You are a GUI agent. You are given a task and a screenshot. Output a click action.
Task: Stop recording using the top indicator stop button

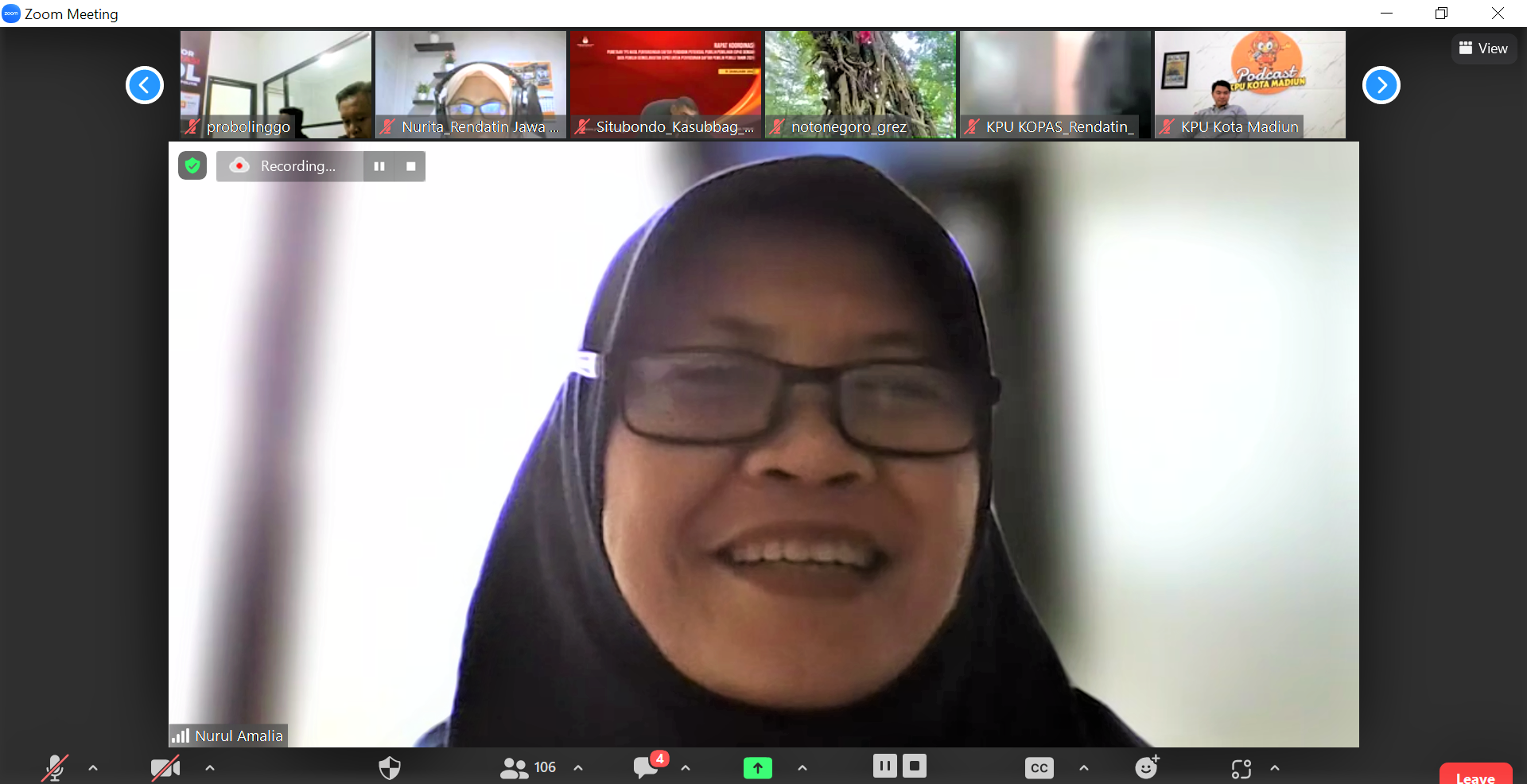410,166
